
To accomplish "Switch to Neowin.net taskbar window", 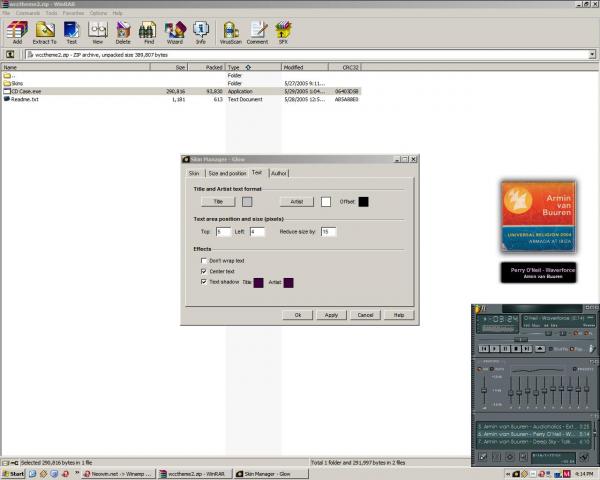I will (119, 474).
